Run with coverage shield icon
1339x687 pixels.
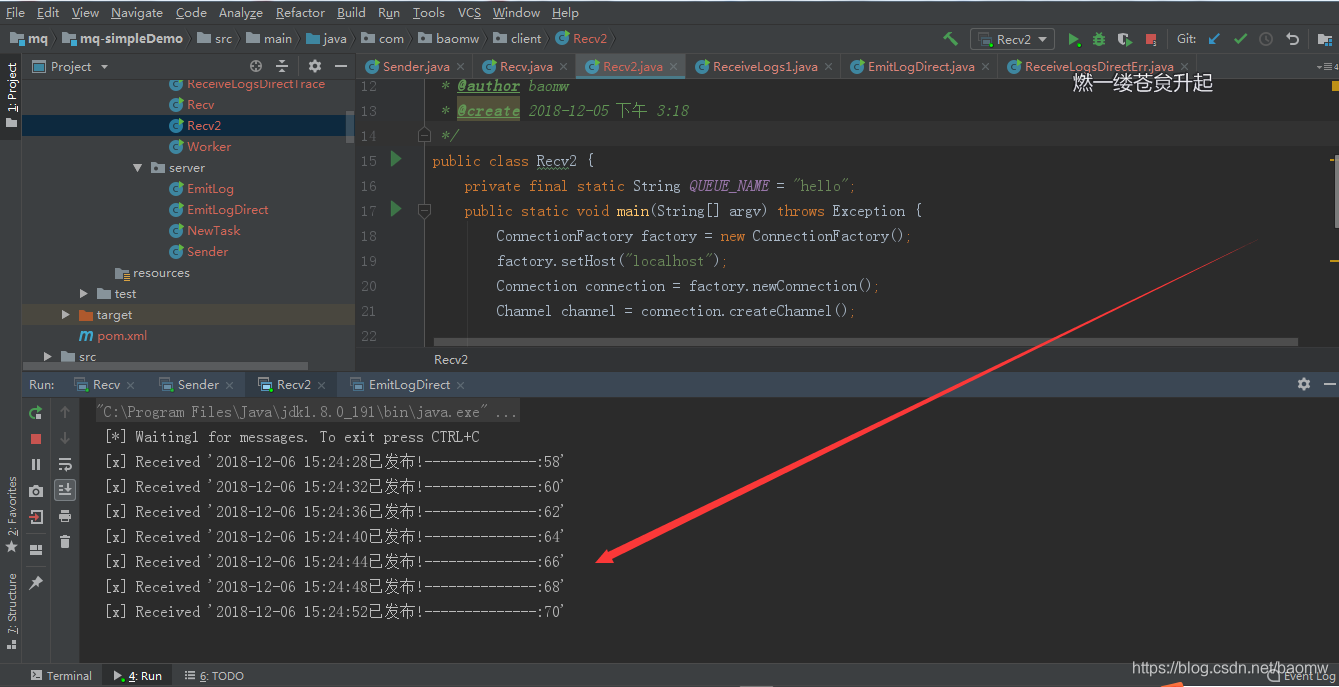point(1124,39)
